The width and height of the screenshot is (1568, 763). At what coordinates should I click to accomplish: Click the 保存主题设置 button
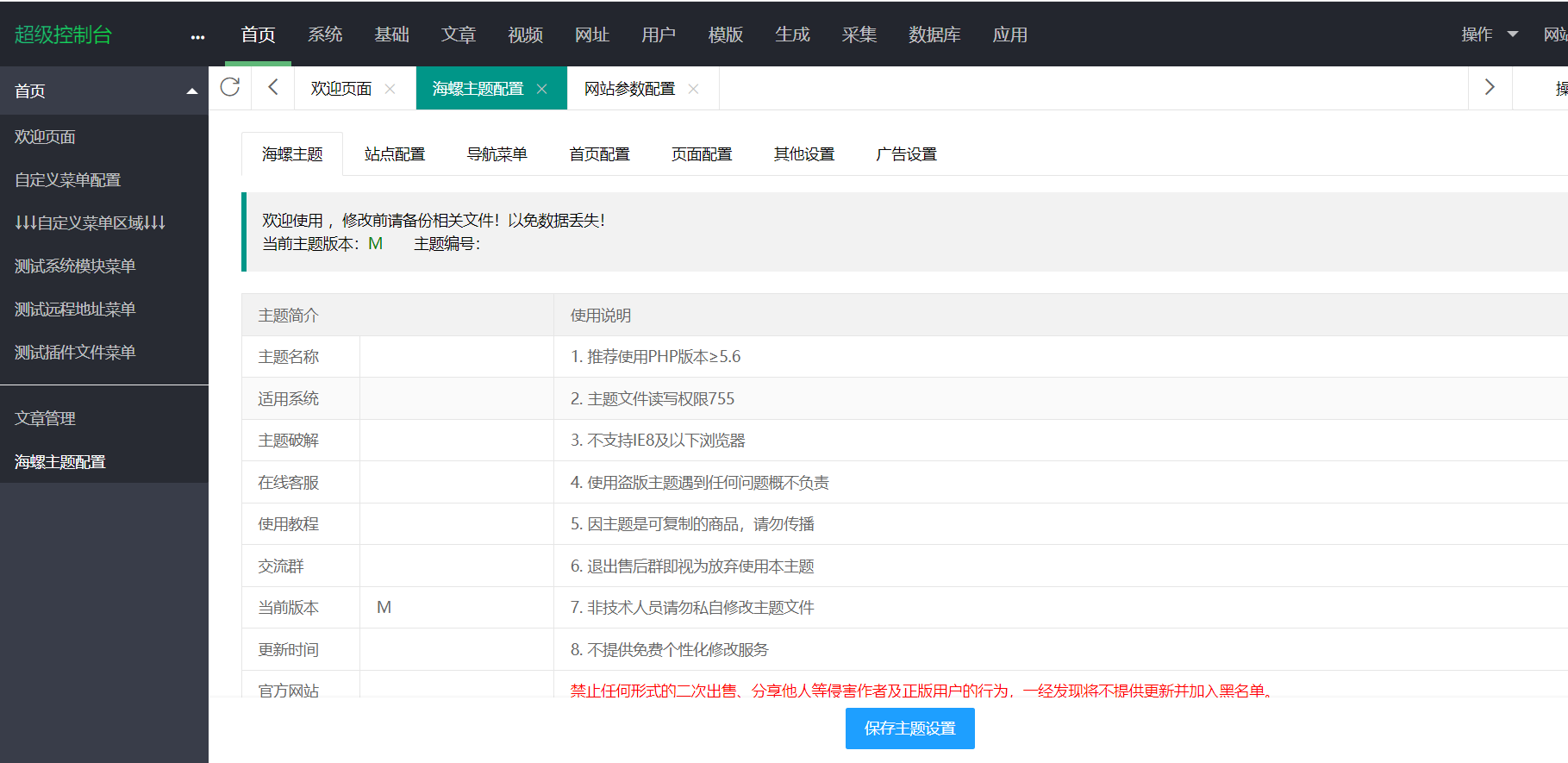click(x=910, y=729)
